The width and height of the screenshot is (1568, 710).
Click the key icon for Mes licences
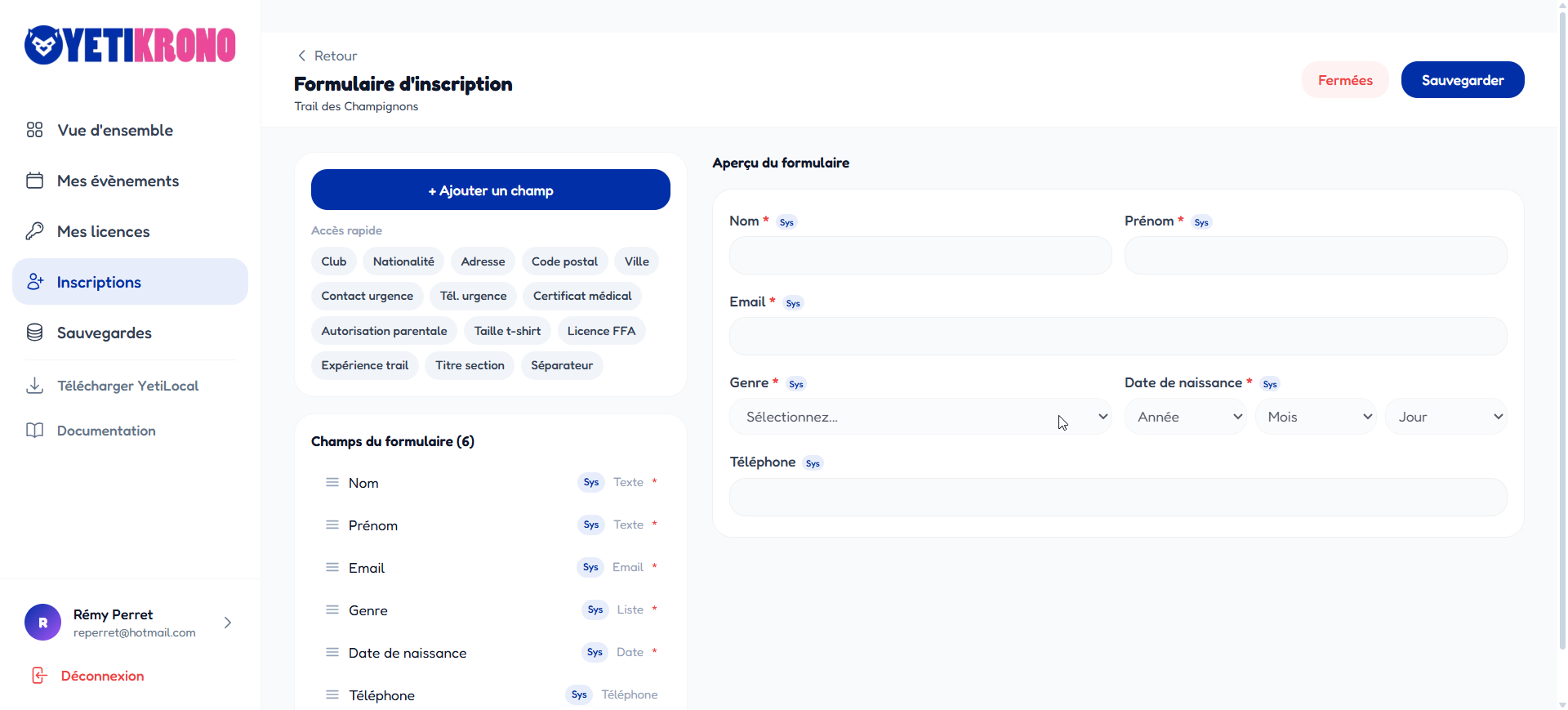pos(34,231)
